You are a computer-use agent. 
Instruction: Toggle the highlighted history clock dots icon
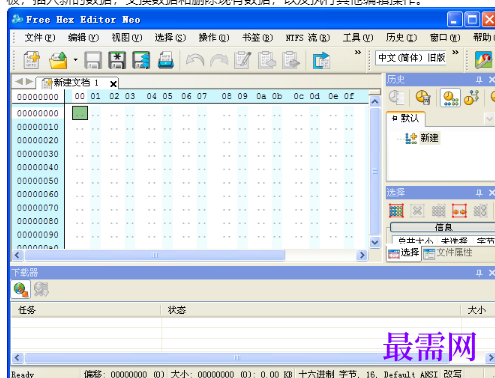[450, 98]
